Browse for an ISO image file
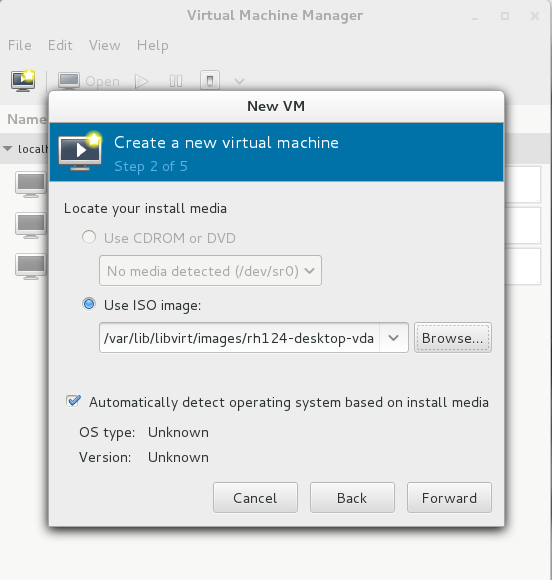The image size is (552, 580). [x=453, y=338]
